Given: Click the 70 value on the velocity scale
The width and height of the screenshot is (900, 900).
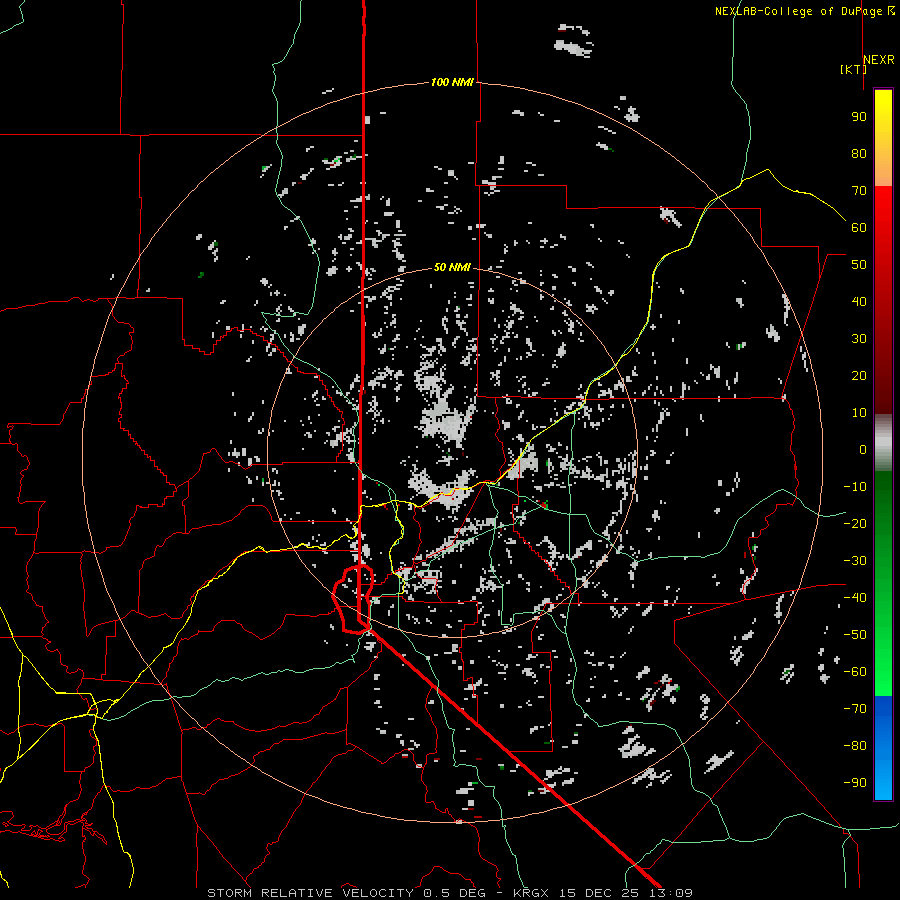Looking at the screenshot, I should point(859,191).
